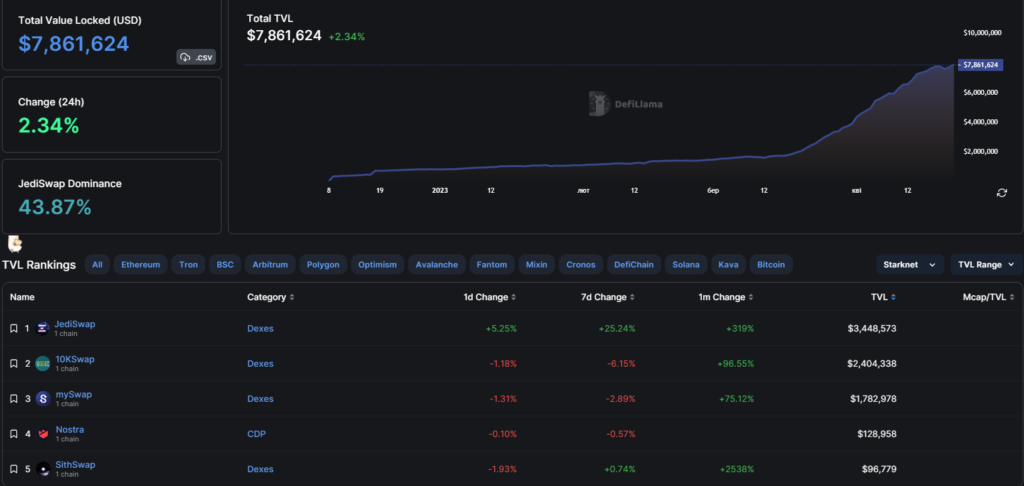Bookmark the JediSwap row
Viewport: 1024px width, 486px height.
(x=14, y=329)
